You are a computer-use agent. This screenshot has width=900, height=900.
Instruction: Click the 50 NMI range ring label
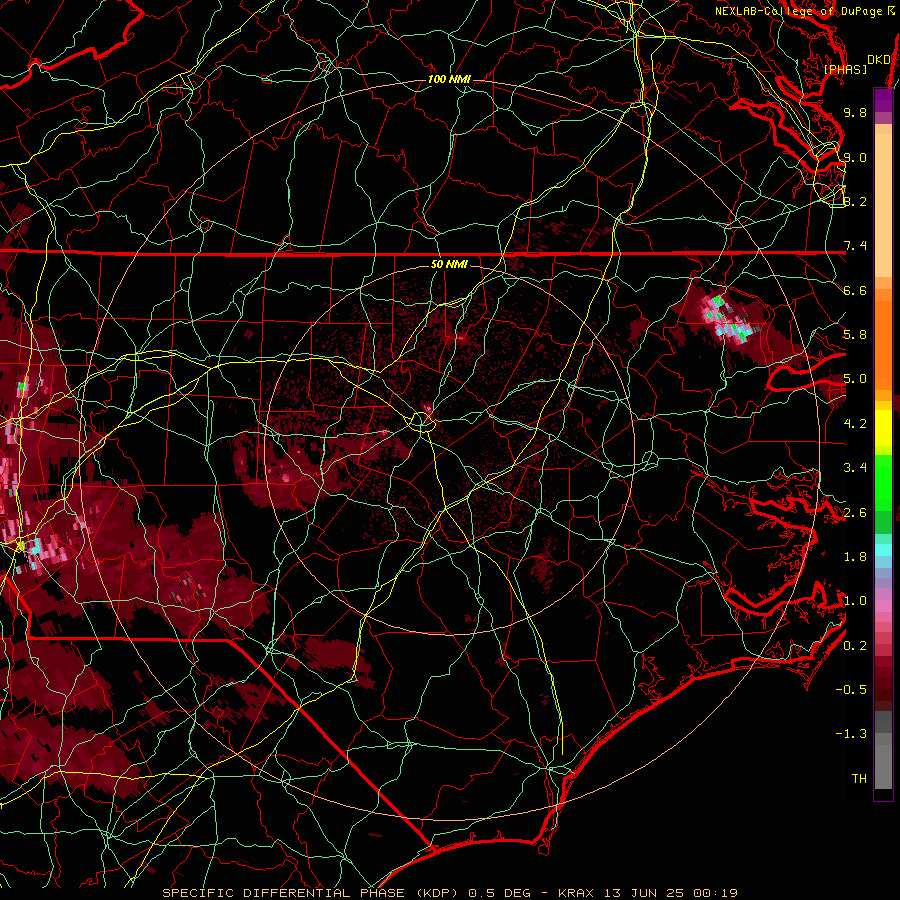coord(449,265)
